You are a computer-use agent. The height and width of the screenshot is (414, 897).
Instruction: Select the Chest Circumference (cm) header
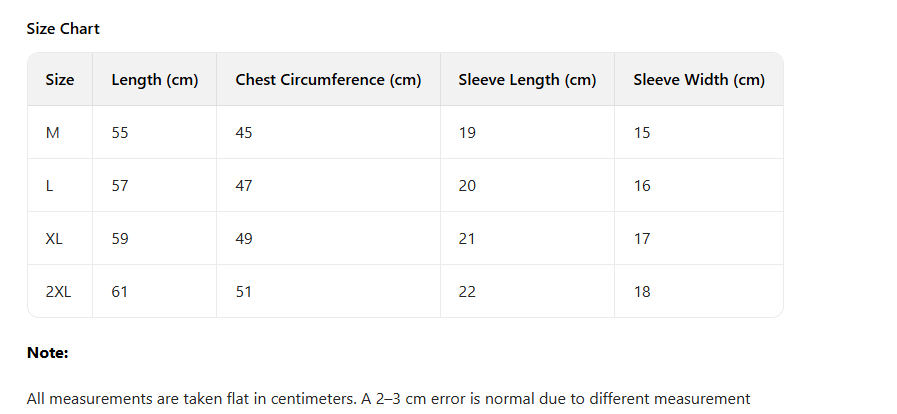pos(328,80)
